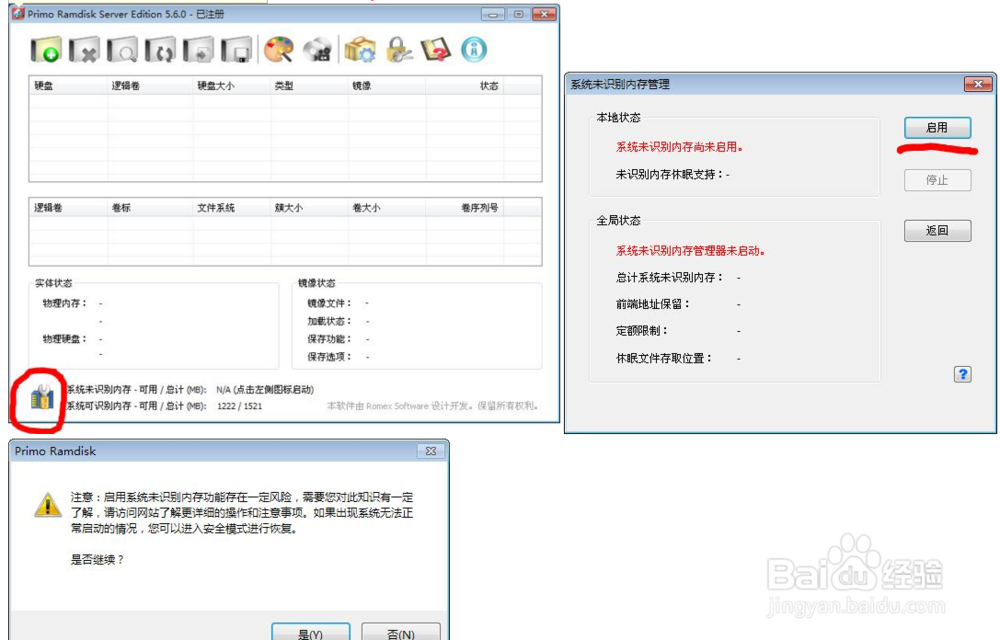Click the refresh disk icon with arrows
1000x640 pixels.
[x=160, y=50]
